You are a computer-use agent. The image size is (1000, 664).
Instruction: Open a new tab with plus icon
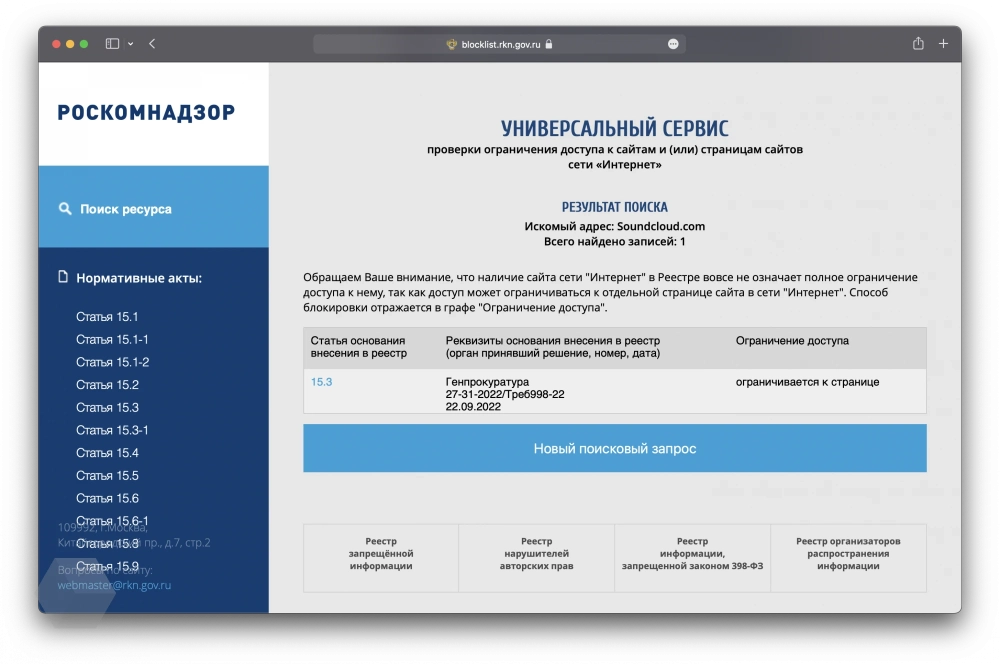pos(943,44)
